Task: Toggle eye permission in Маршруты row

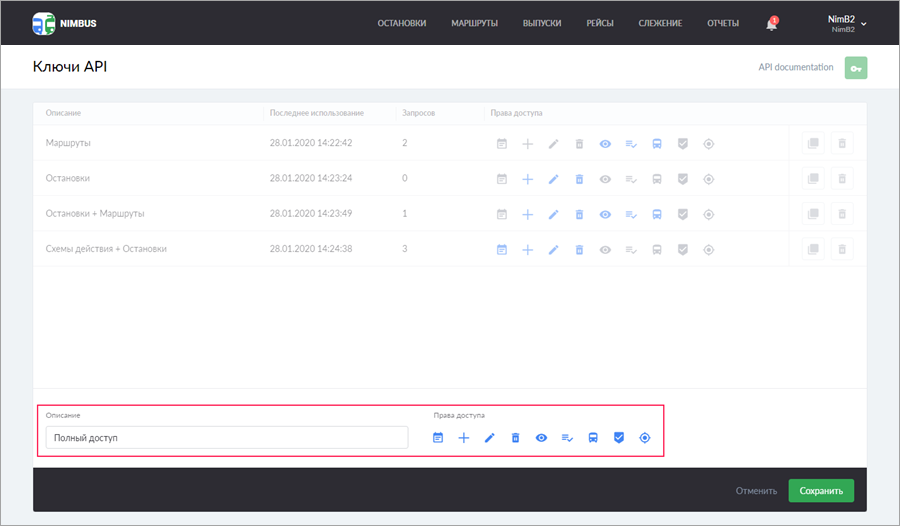Action: pos(605,144)
